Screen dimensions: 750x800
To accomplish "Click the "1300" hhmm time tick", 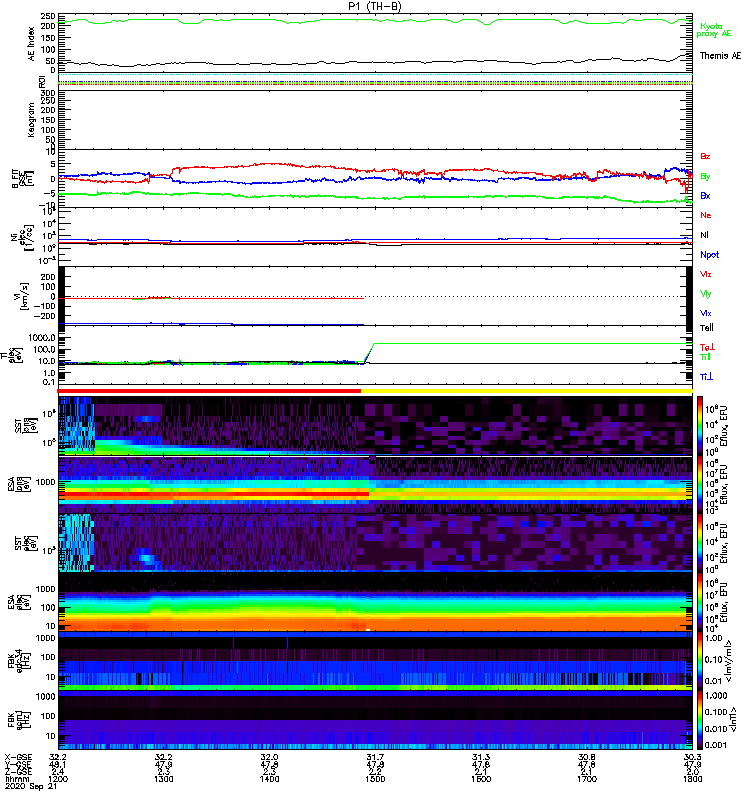I will (x=163, y=779).
